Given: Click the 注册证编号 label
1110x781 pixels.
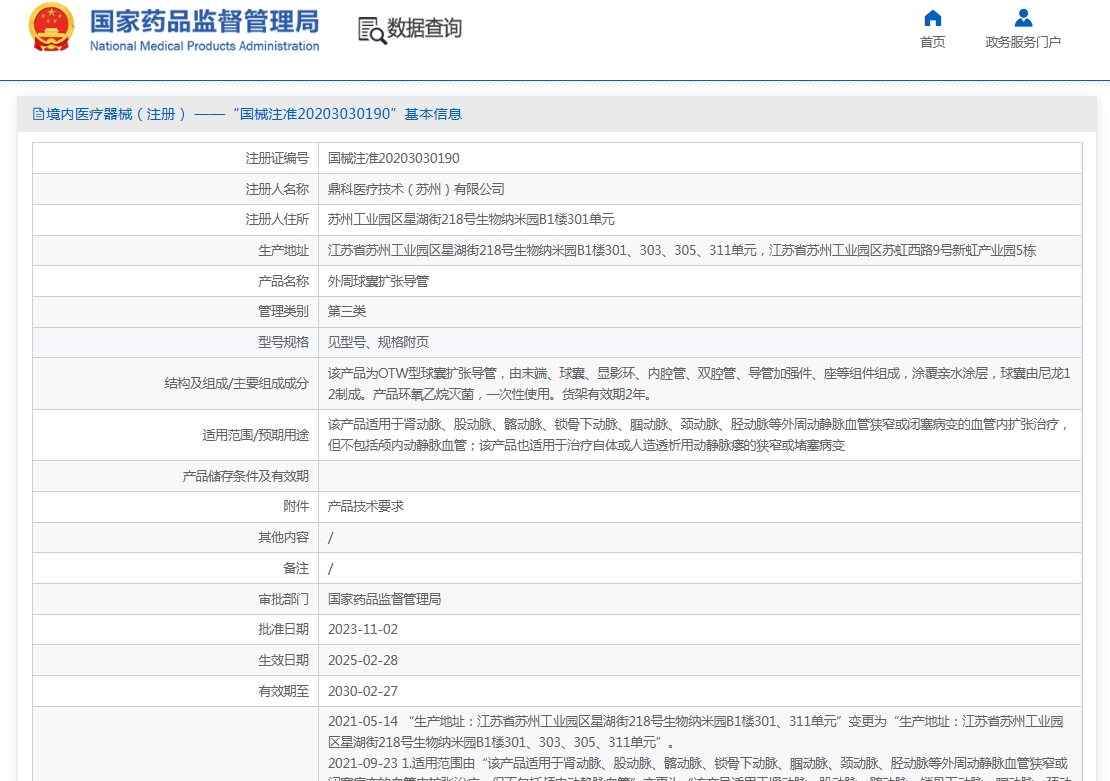Looking at the screenshot, I should tap(277, 159).
